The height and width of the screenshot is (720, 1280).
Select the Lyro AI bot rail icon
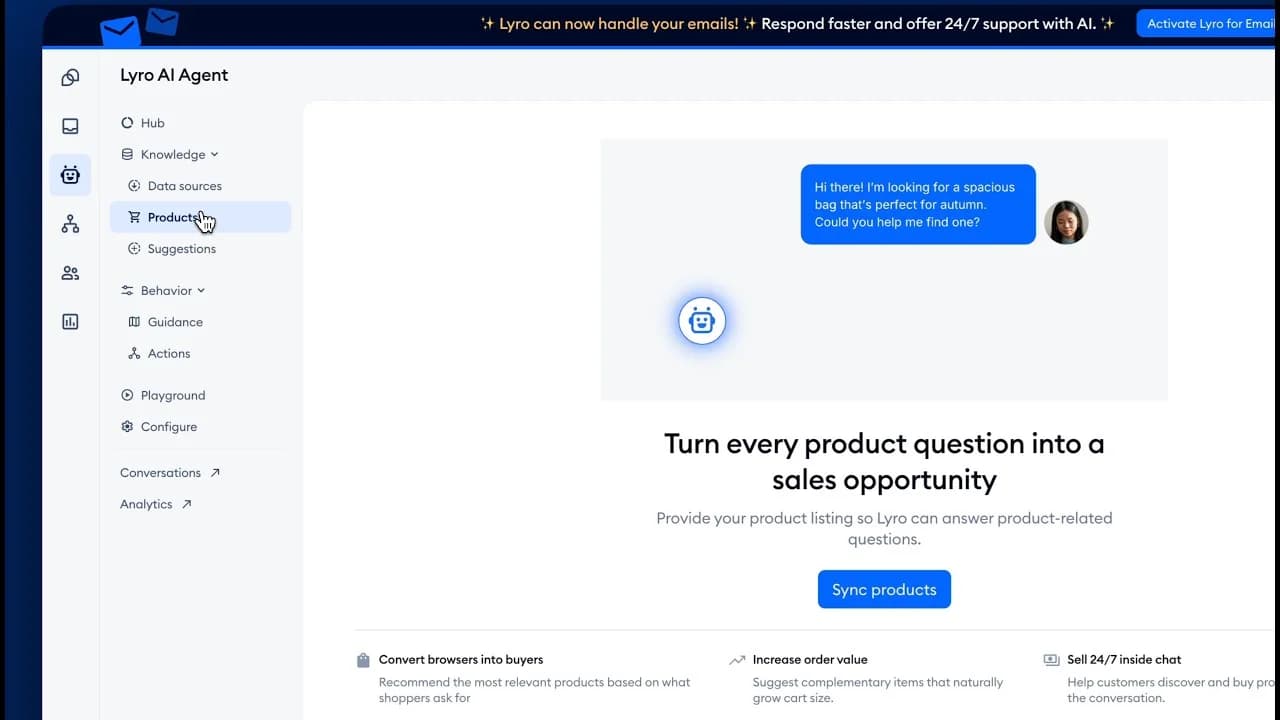click(x=70, y=175)
